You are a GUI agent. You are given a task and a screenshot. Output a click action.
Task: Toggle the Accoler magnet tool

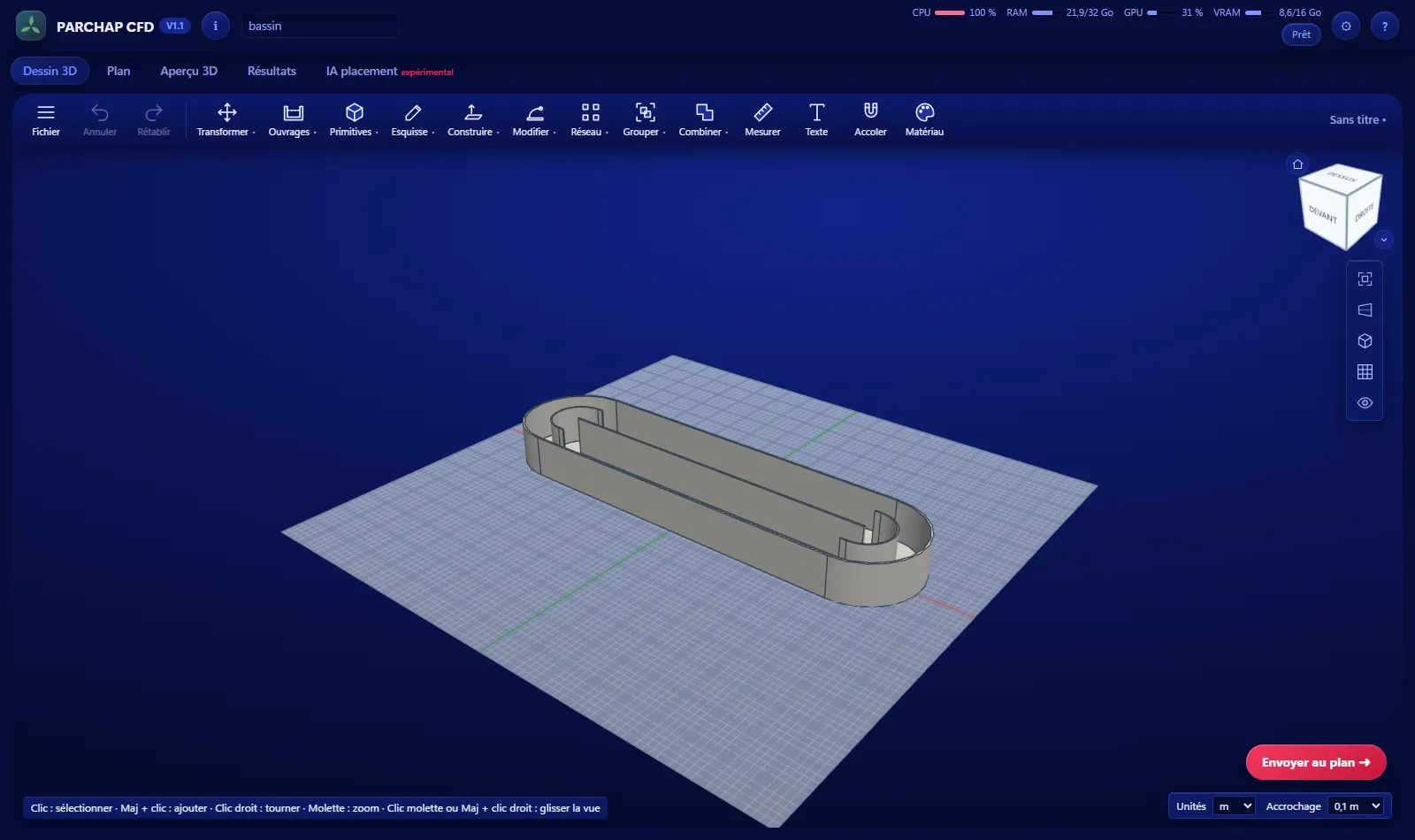(870, 119)
